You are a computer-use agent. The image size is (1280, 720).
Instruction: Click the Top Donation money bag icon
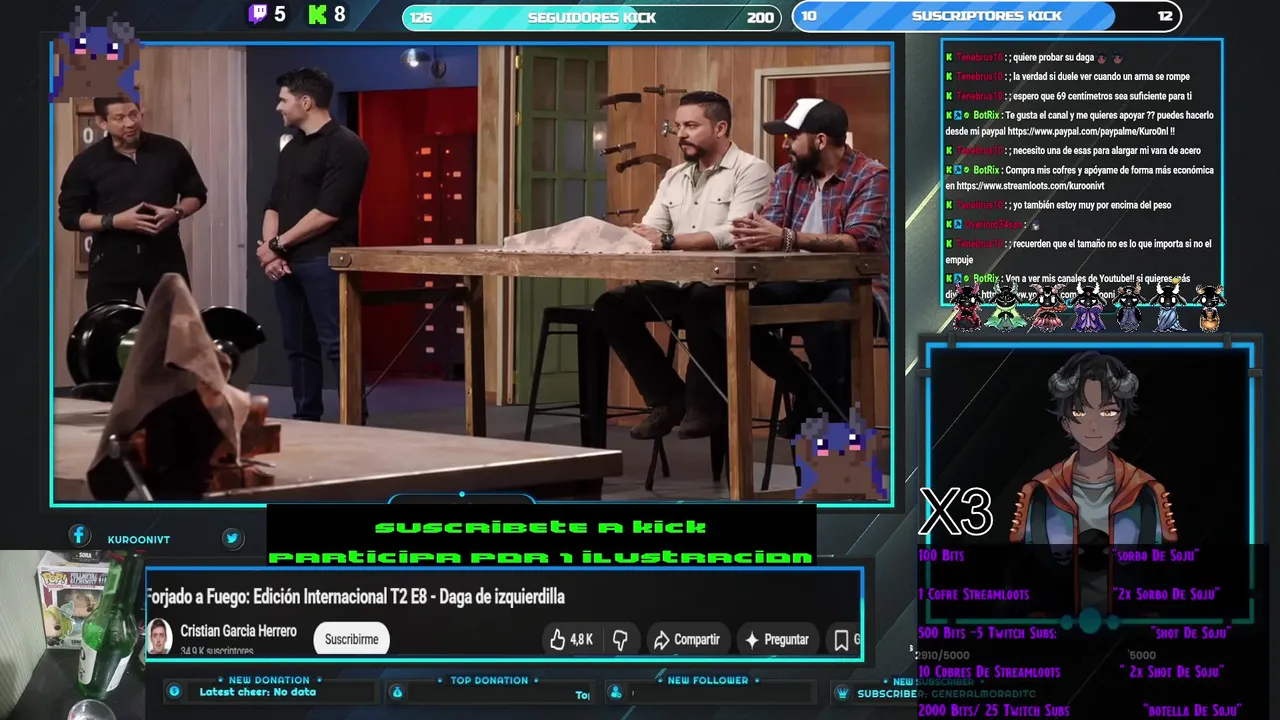tap(397, 692)
